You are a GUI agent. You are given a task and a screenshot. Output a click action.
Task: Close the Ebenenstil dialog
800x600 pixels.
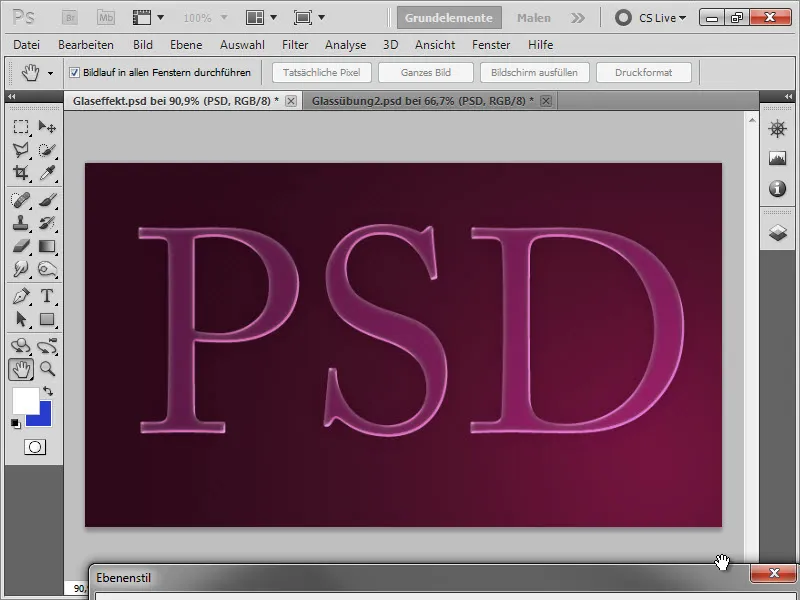(x=774, y=573)
